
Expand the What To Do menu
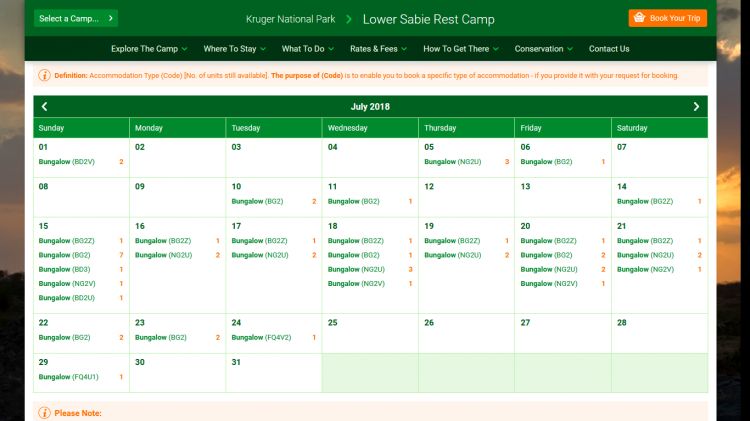[x=308, y=49]
